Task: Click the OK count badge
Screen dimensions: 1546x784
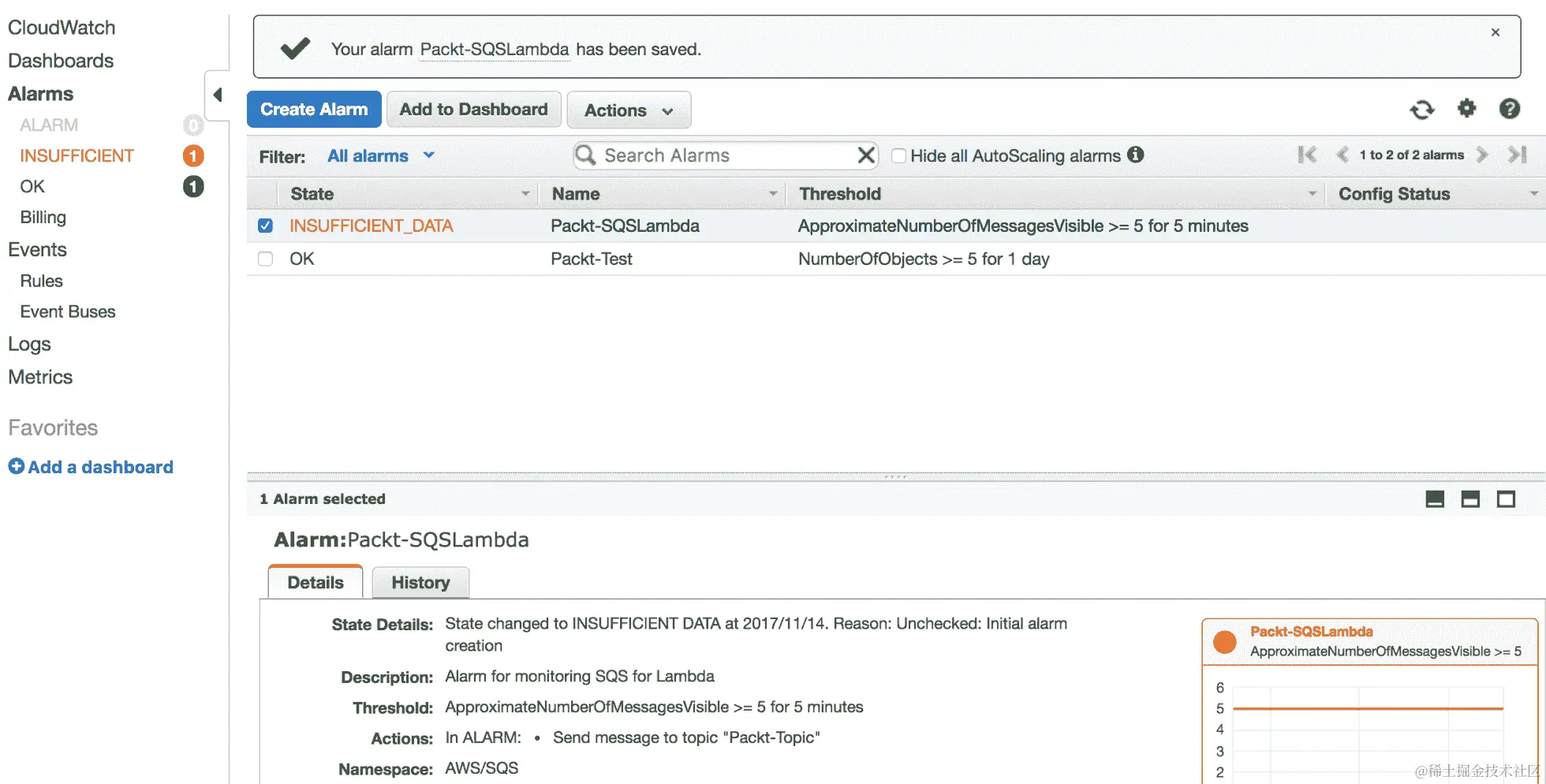Action: (x=193, y=187)
